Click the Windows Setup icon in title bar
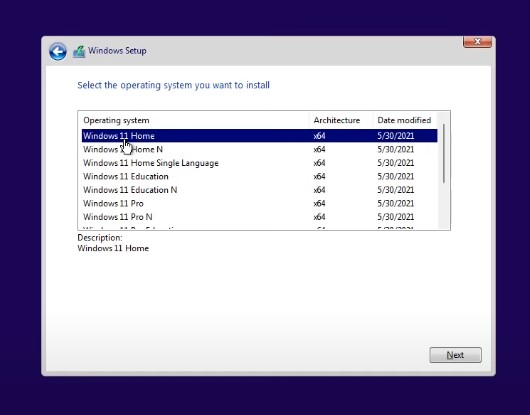 (79, 52)
